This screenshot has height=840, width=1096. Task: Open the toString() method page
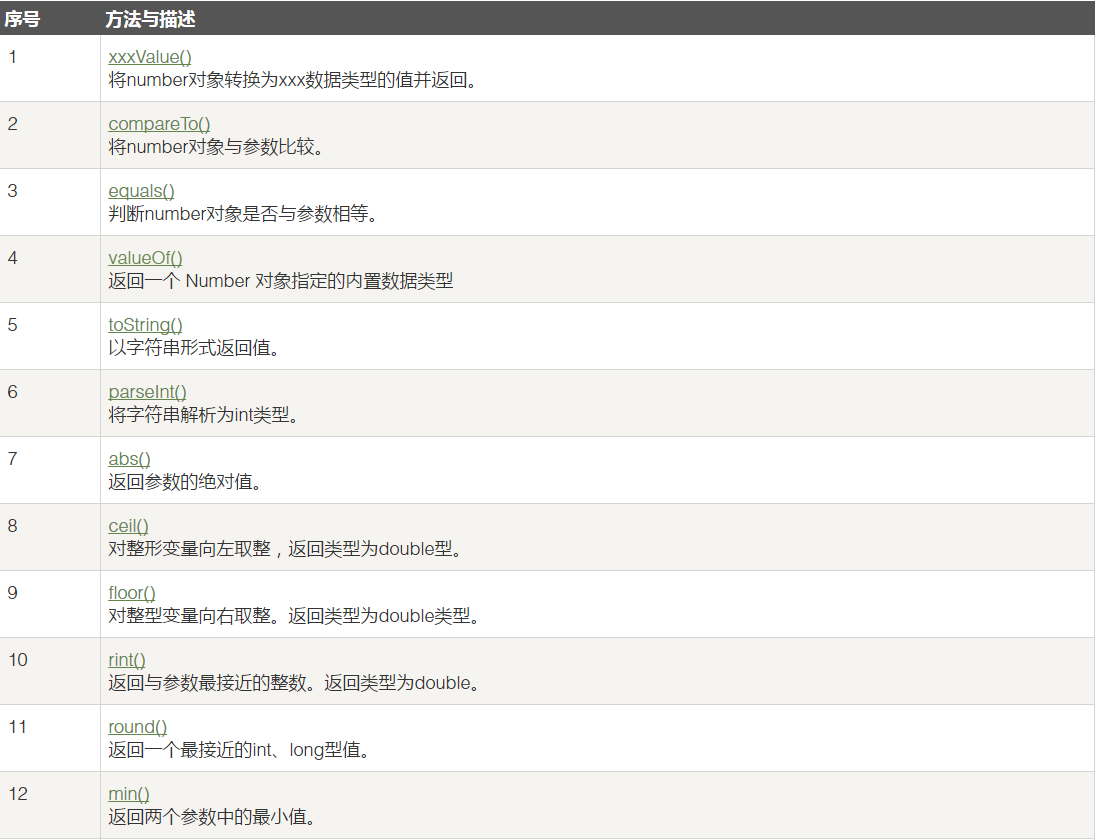tap(145, 325)
